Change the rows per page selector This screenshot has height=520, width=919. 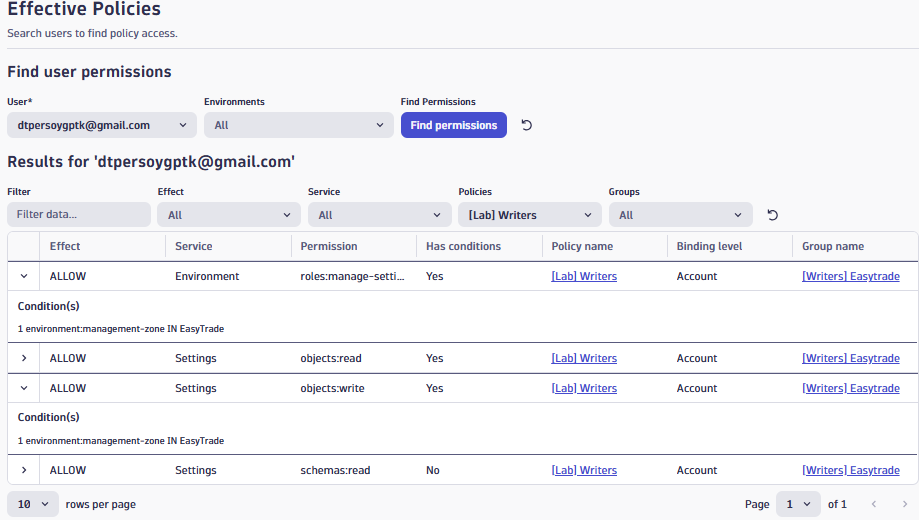point(33,504)
